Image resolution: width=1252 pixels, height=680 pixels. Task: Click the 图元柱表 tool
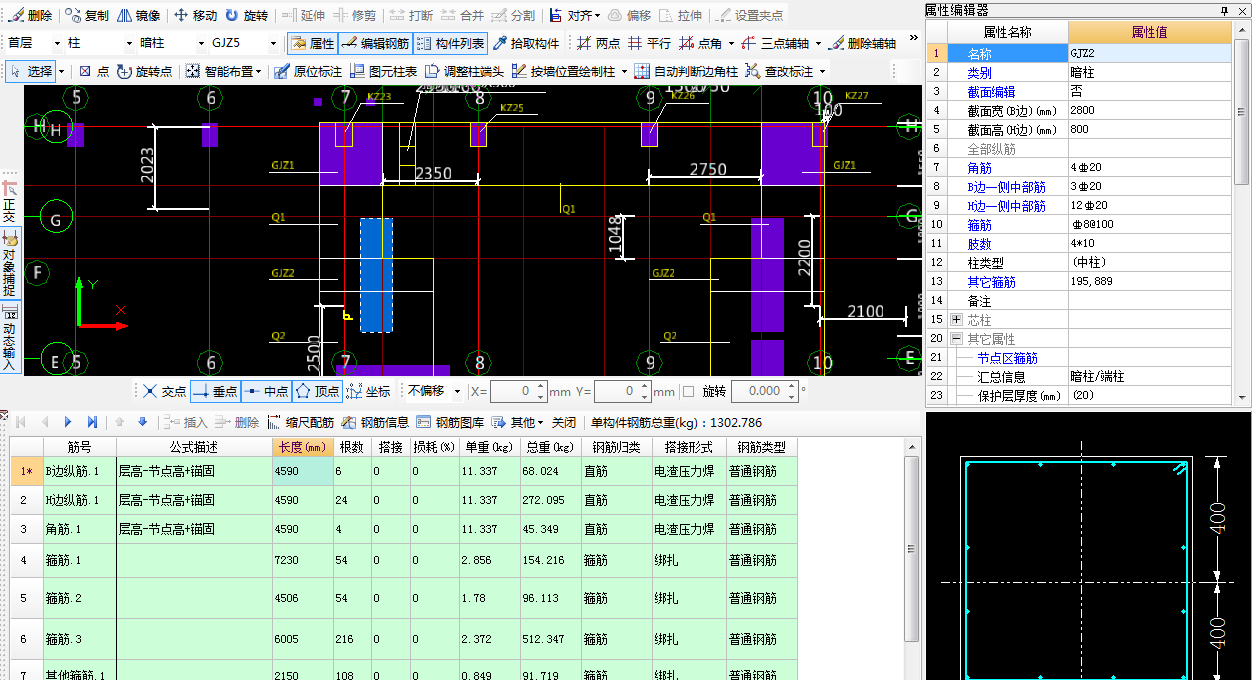383,71
